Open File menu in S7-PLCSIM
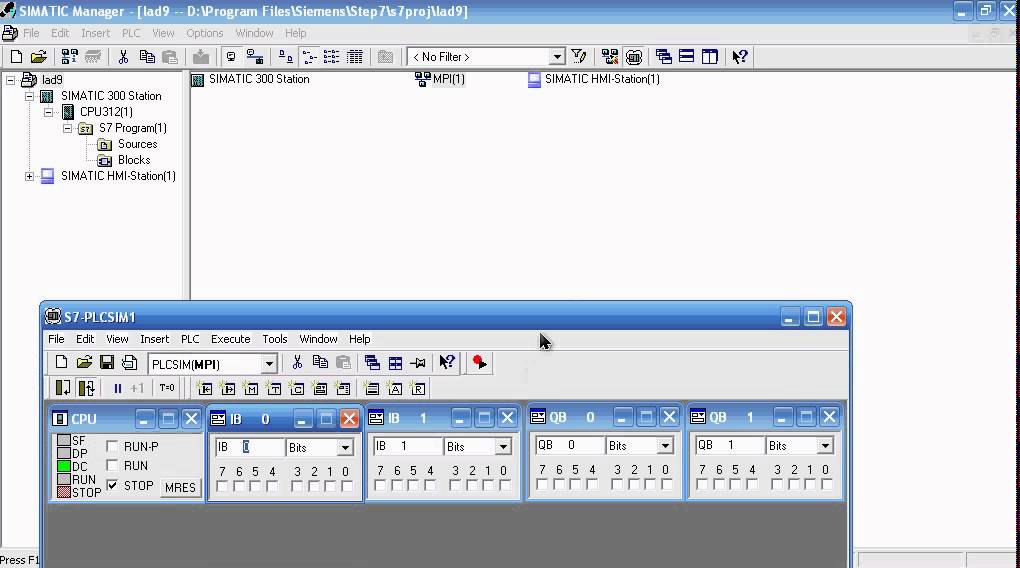This screenshot has height=568, width=1020. point(56,339)
